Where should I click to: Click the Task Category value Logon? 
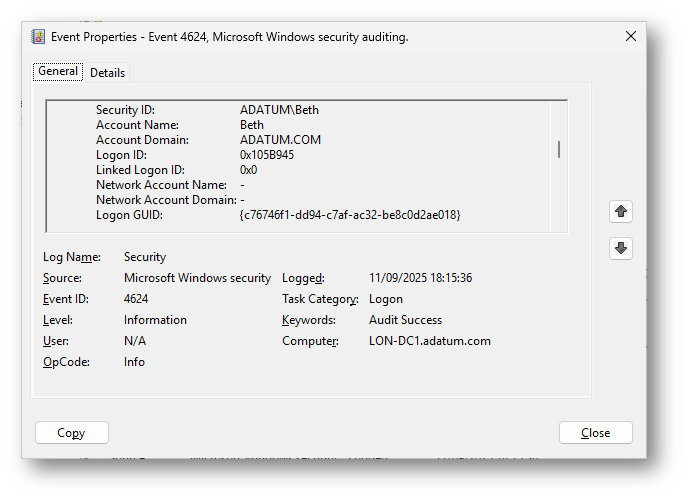386,299
